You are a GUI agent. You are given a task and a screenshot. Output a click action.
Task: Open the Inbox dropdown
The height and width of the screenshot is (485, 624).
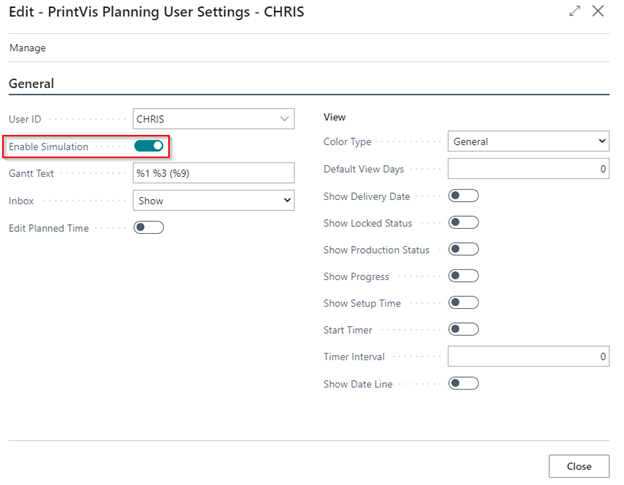tap(214, 201)
